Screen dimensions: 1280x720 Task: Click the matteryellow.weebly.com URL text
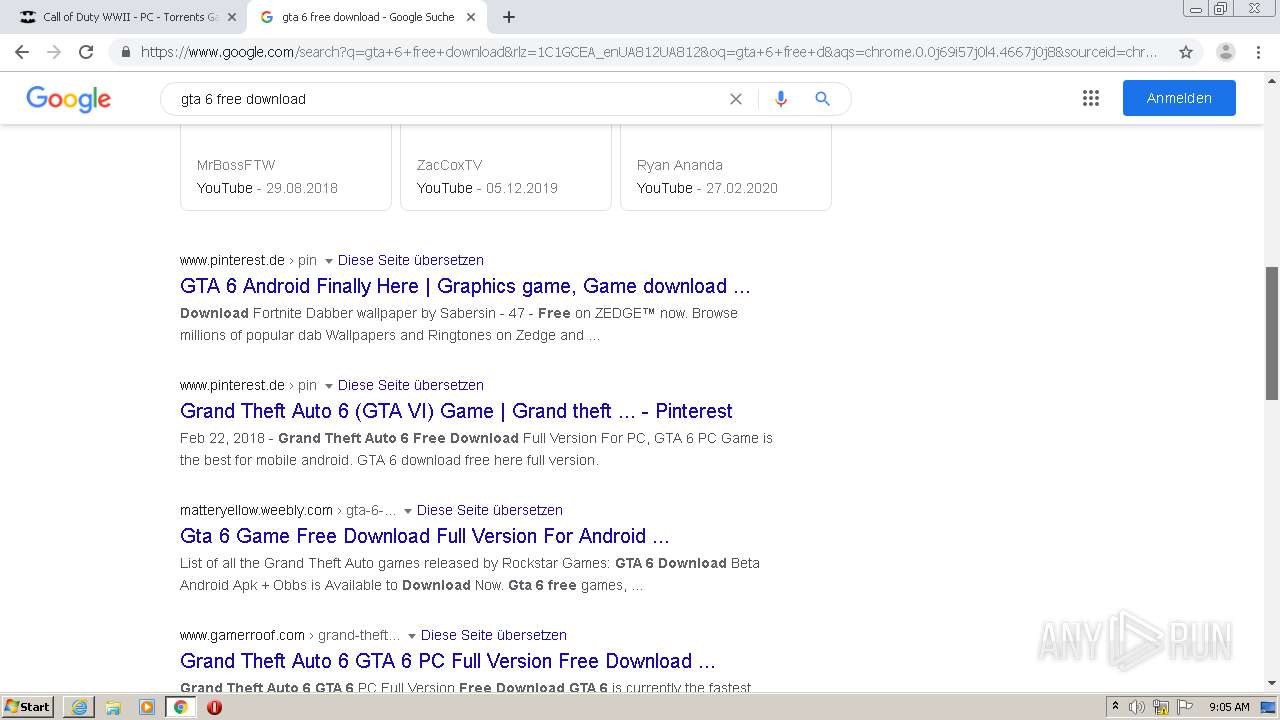pos(256,510)
